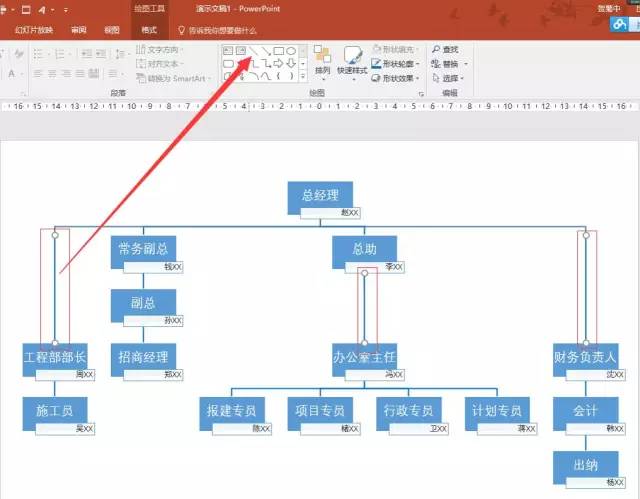Decrease the list indent level
This screenshot has height=499, width=640.
[x=86, y=53]
